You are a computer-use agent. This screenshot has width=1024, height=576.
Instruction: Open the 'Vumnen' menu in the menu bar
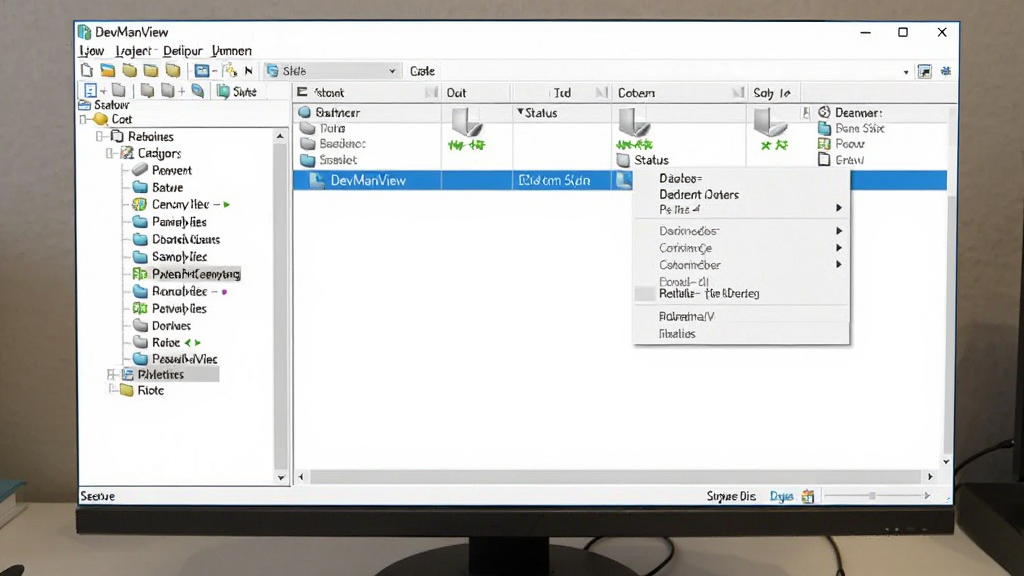click(x=232, y=51)
